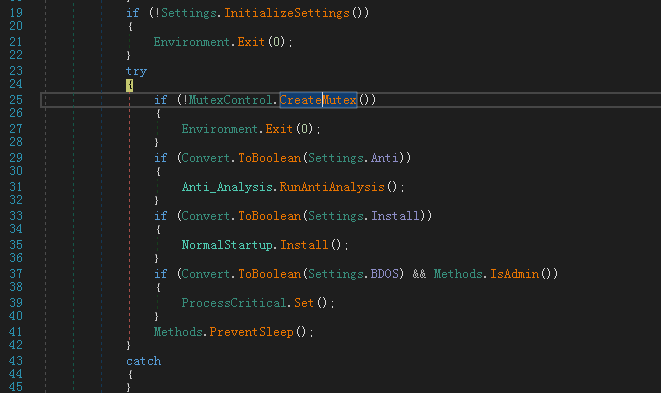The image size is (661, 393).
Task: Click the Methods class name on line 37
Action: (458, 275)
